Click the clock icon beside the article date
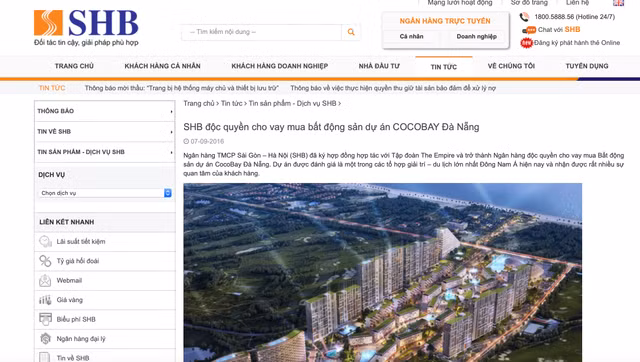640x362 pixels. coord(186,142)
